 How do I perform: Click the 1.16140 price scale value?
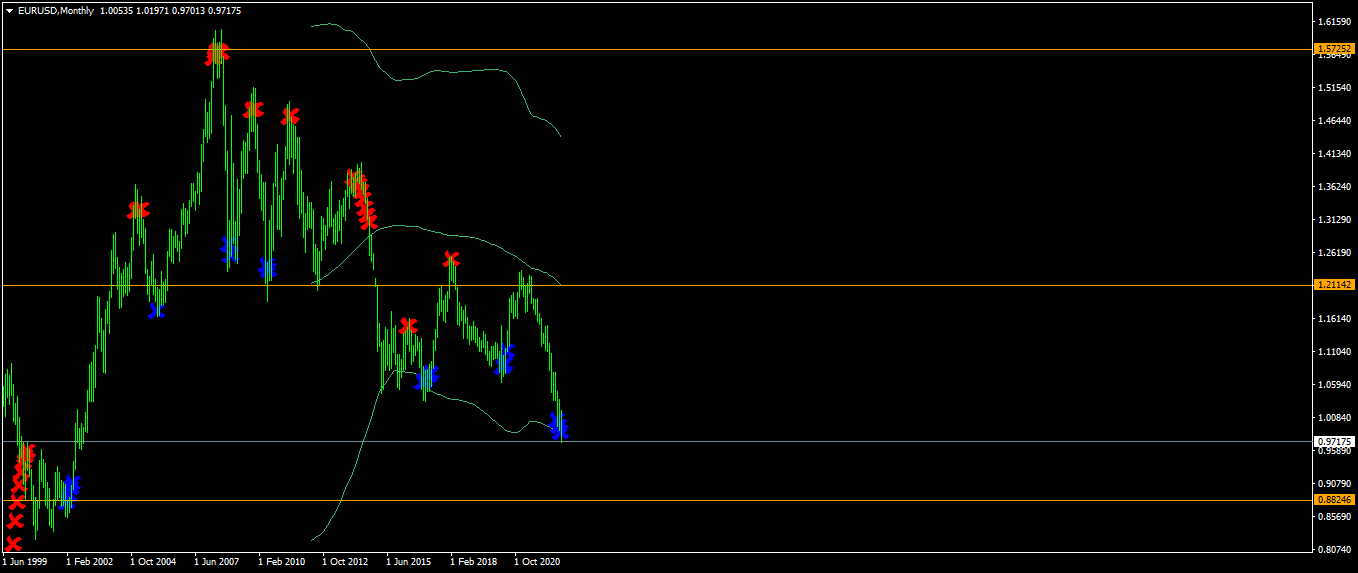pyautogui.click(x=1334, y=319)
